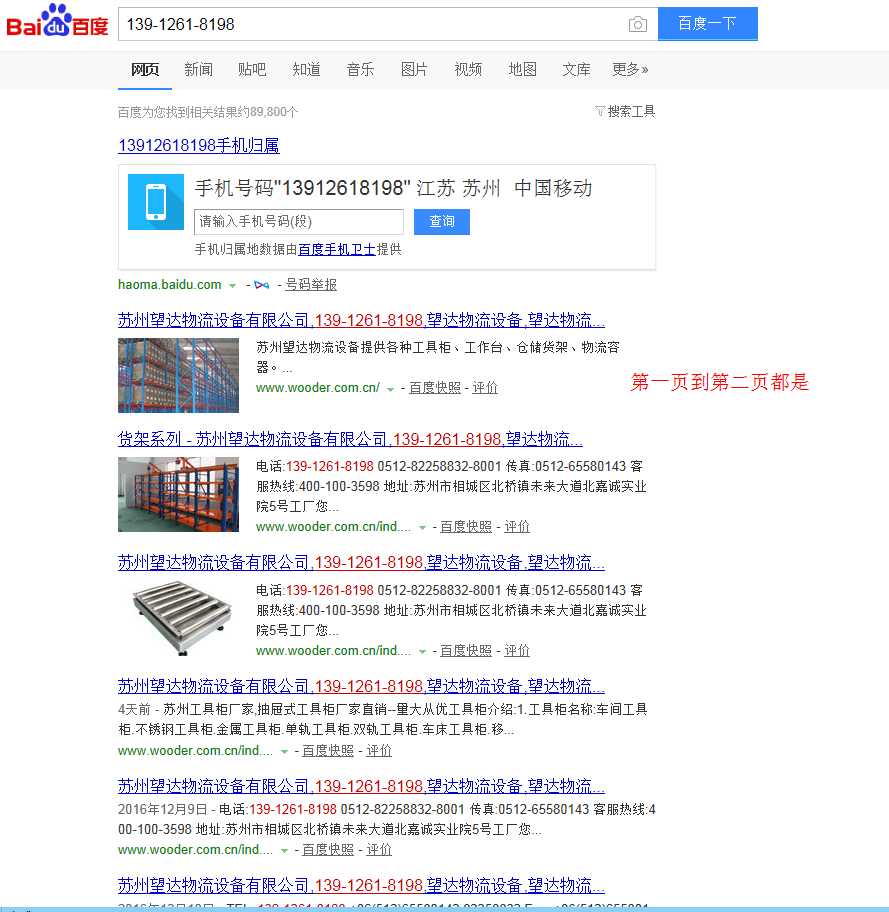Screen dimensions: 889x912
Task: Expand dropdown arrow next to haoma.baidu.com
Action: 233,286
